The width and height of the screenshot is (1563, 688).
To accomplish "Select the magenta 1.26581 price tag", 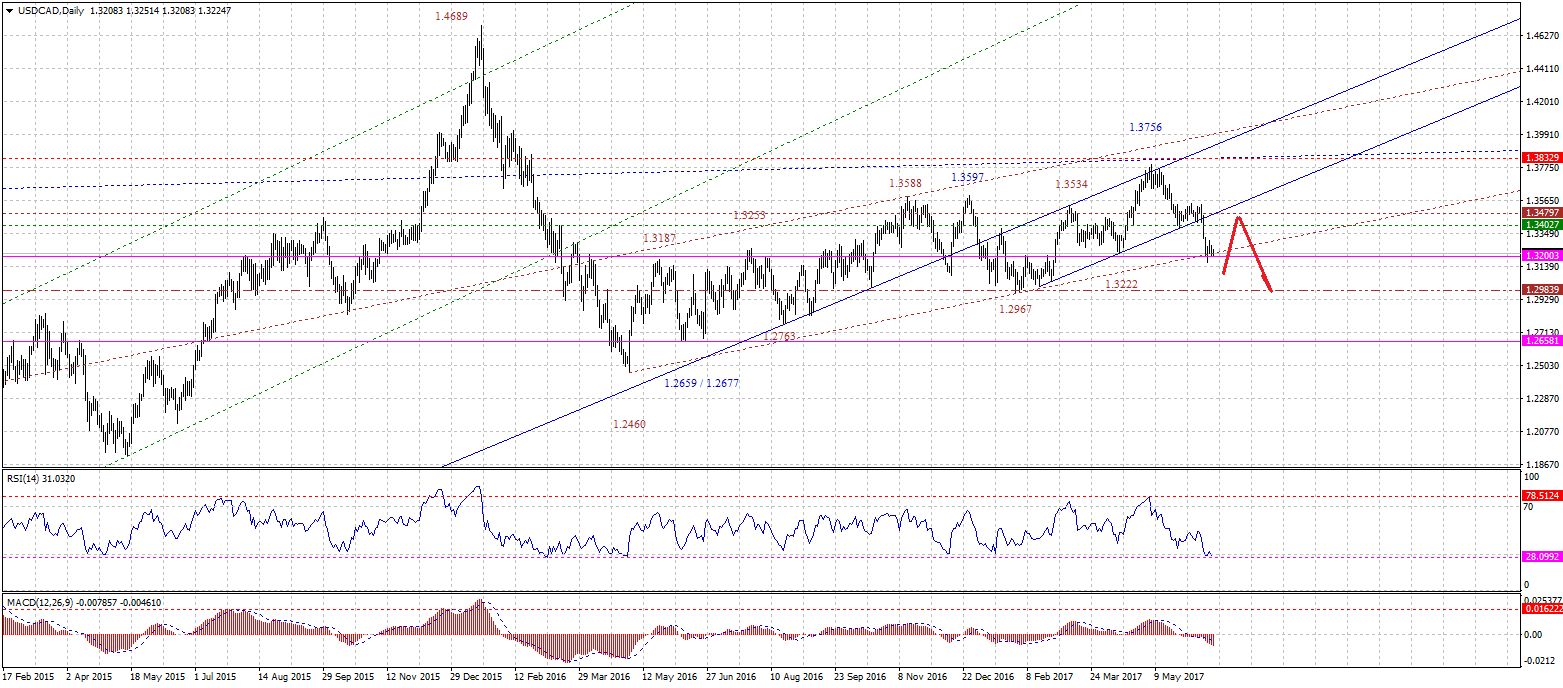I will tap(1541, 341).
